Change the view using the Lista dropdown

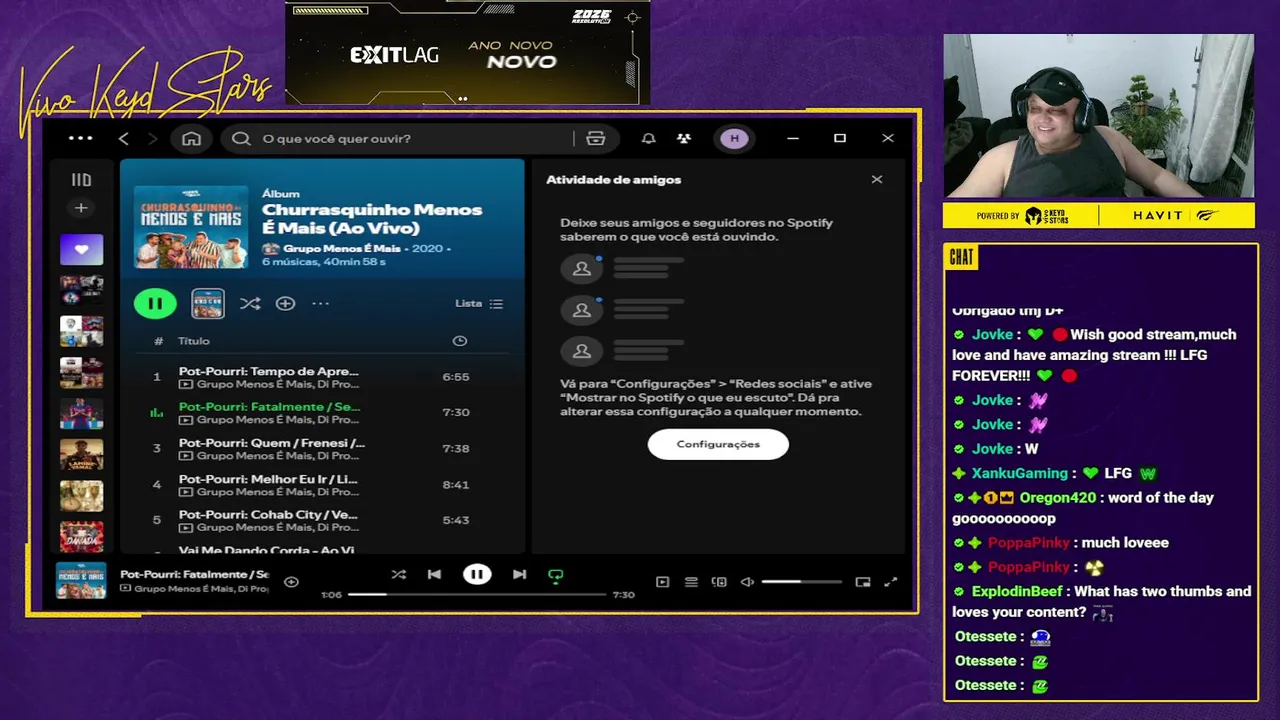click(x=479, y=303)
